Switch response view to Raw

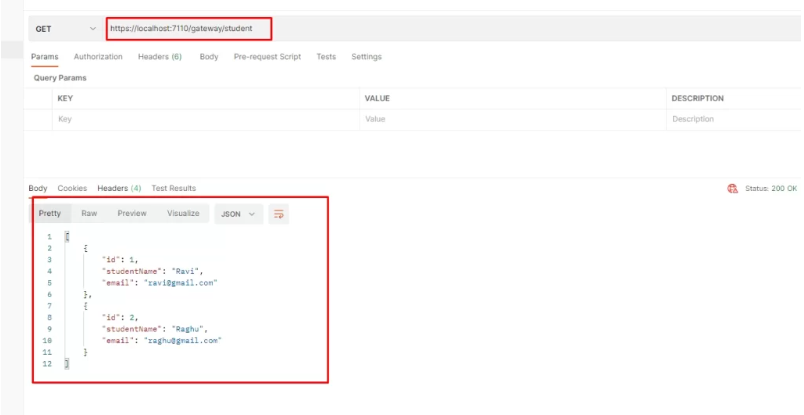[89, 213]
